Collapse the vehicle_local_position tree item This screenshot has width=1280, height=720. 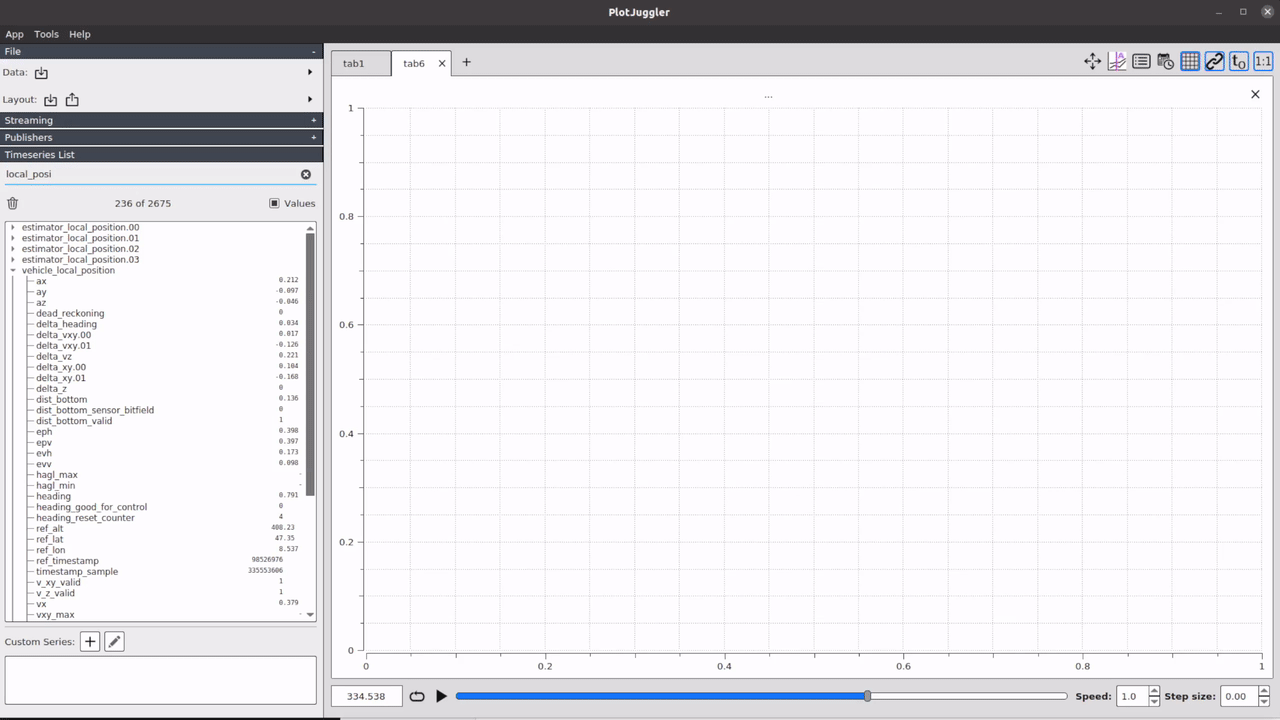click(x=13, y=270)
